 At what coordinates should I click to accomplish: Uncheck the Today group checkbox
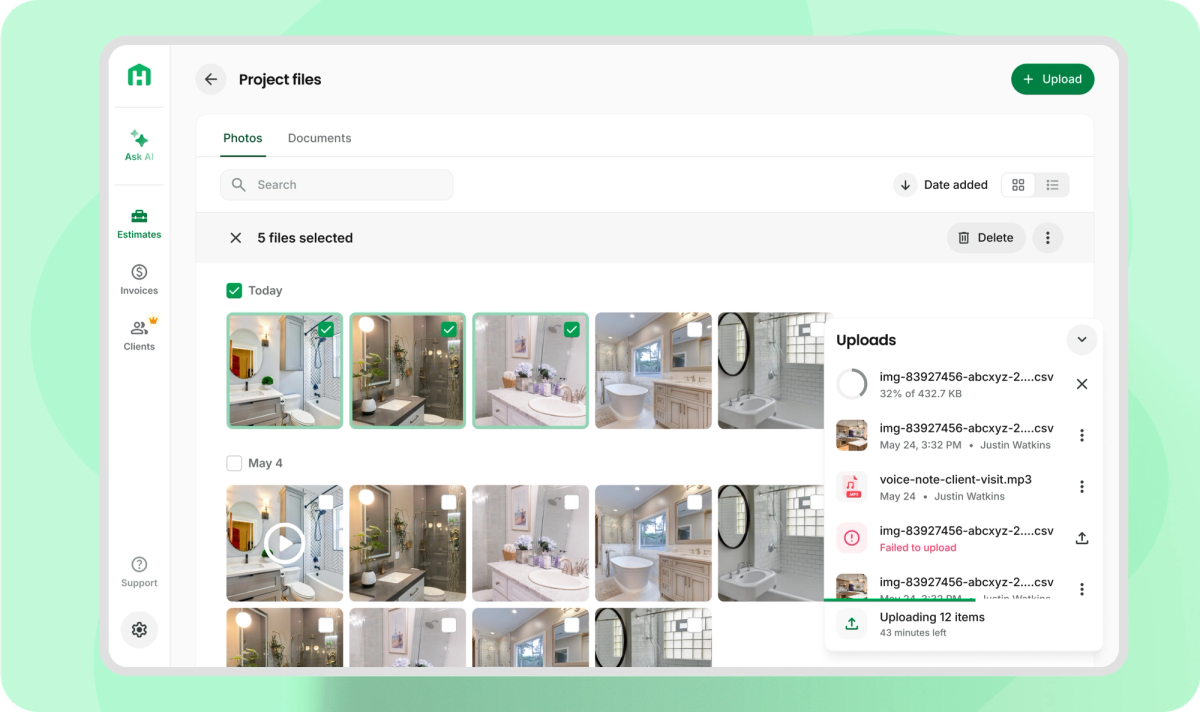tap(234, 291)
